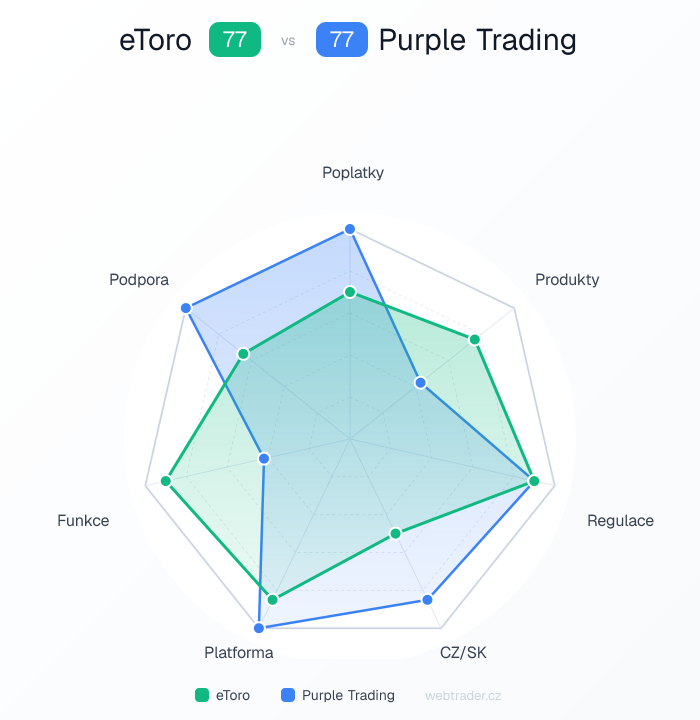The width and height of the screenshot is (700, 720).
Task: Click Purple Trading's blue Podpora data point
Action: (186, 308)
